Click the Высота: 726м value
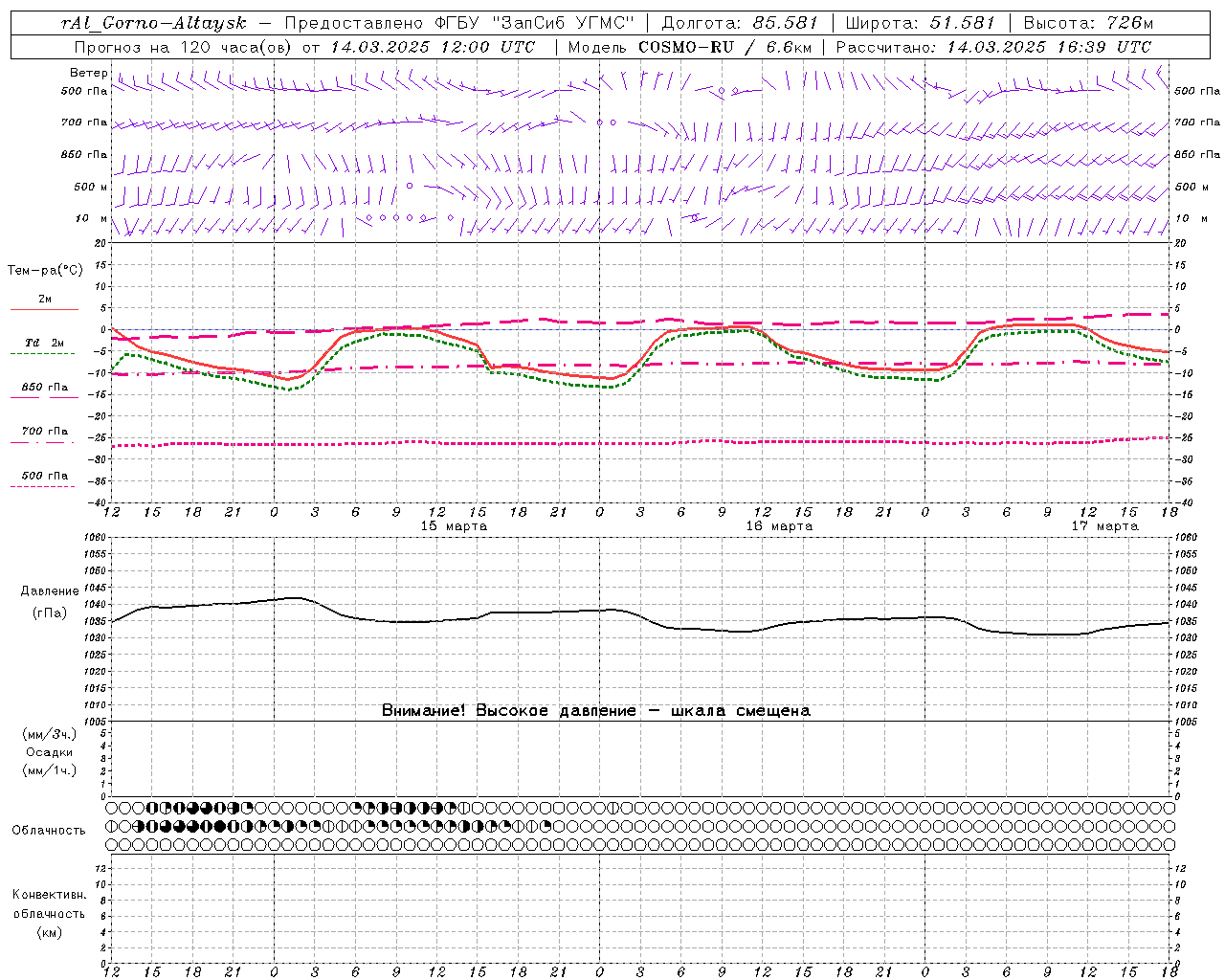 [1088, 23]
